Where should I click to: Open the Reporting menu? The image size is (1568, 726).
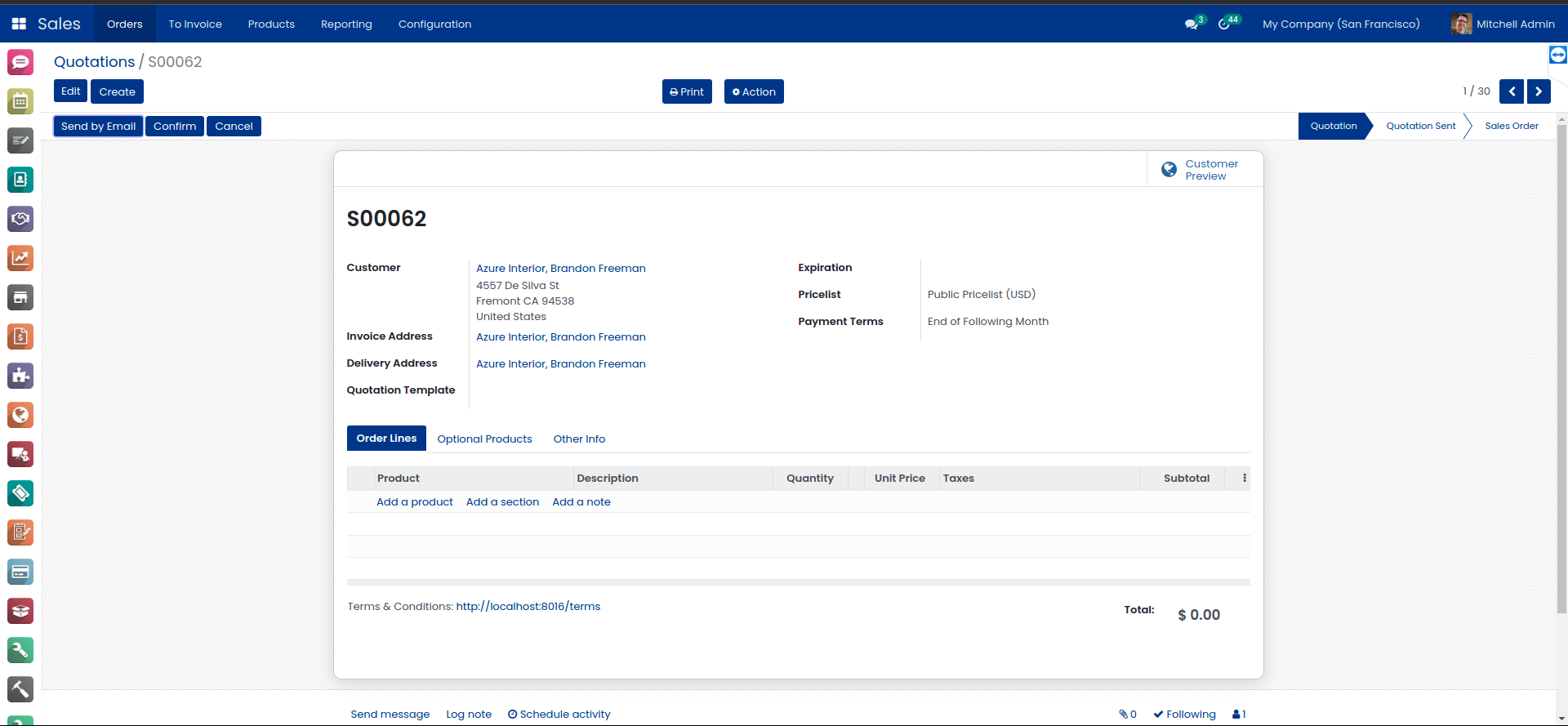tap(346, 24)
